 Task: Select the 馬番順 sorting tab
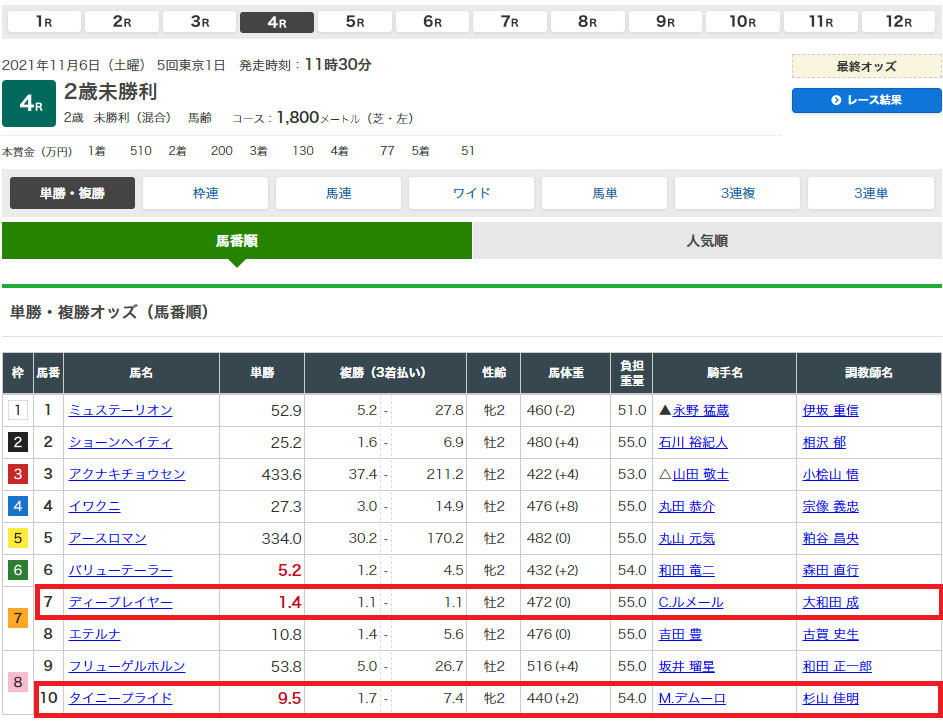pos(236,241)
